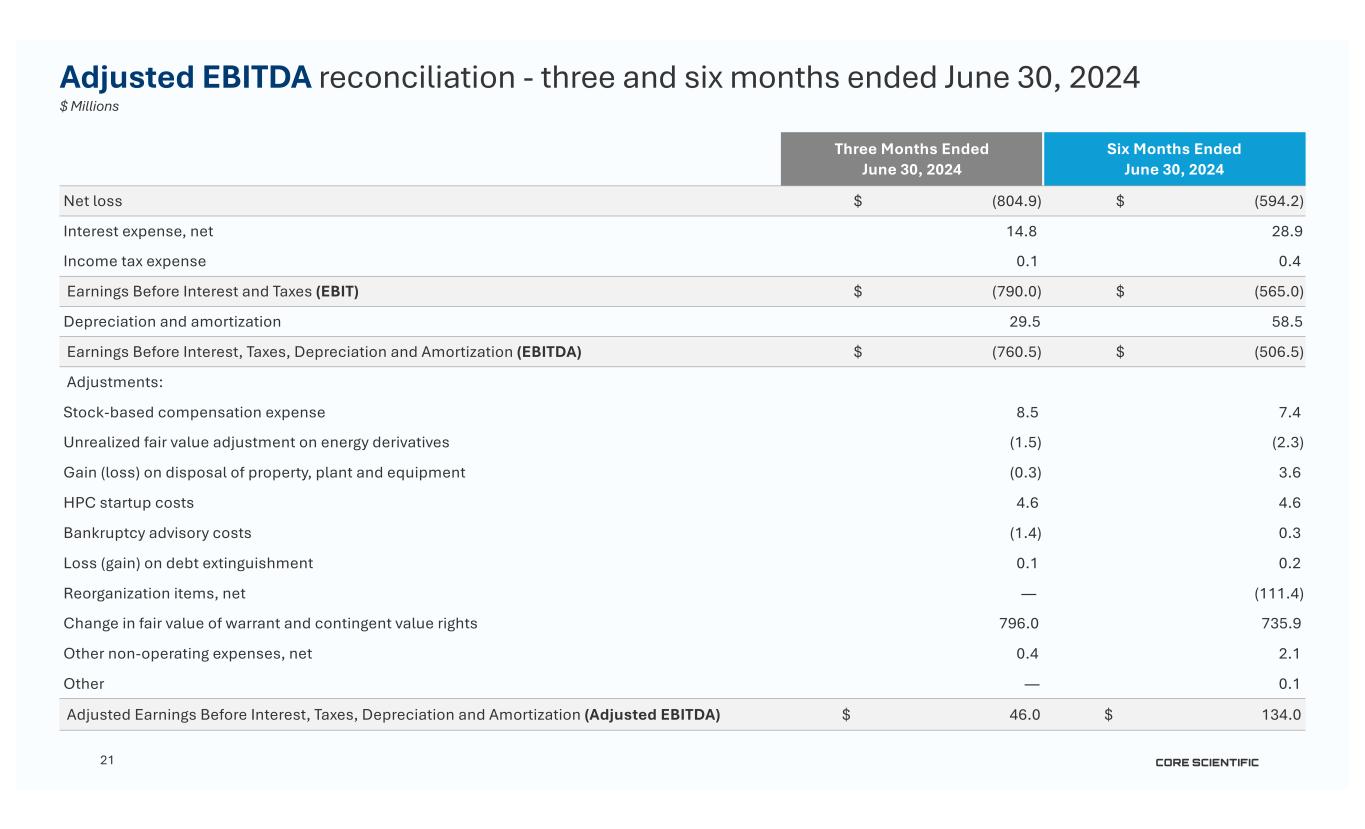Click the Core Scientific logo
The height and width of the screenshot is (829, 1365).
[1206, 763]
